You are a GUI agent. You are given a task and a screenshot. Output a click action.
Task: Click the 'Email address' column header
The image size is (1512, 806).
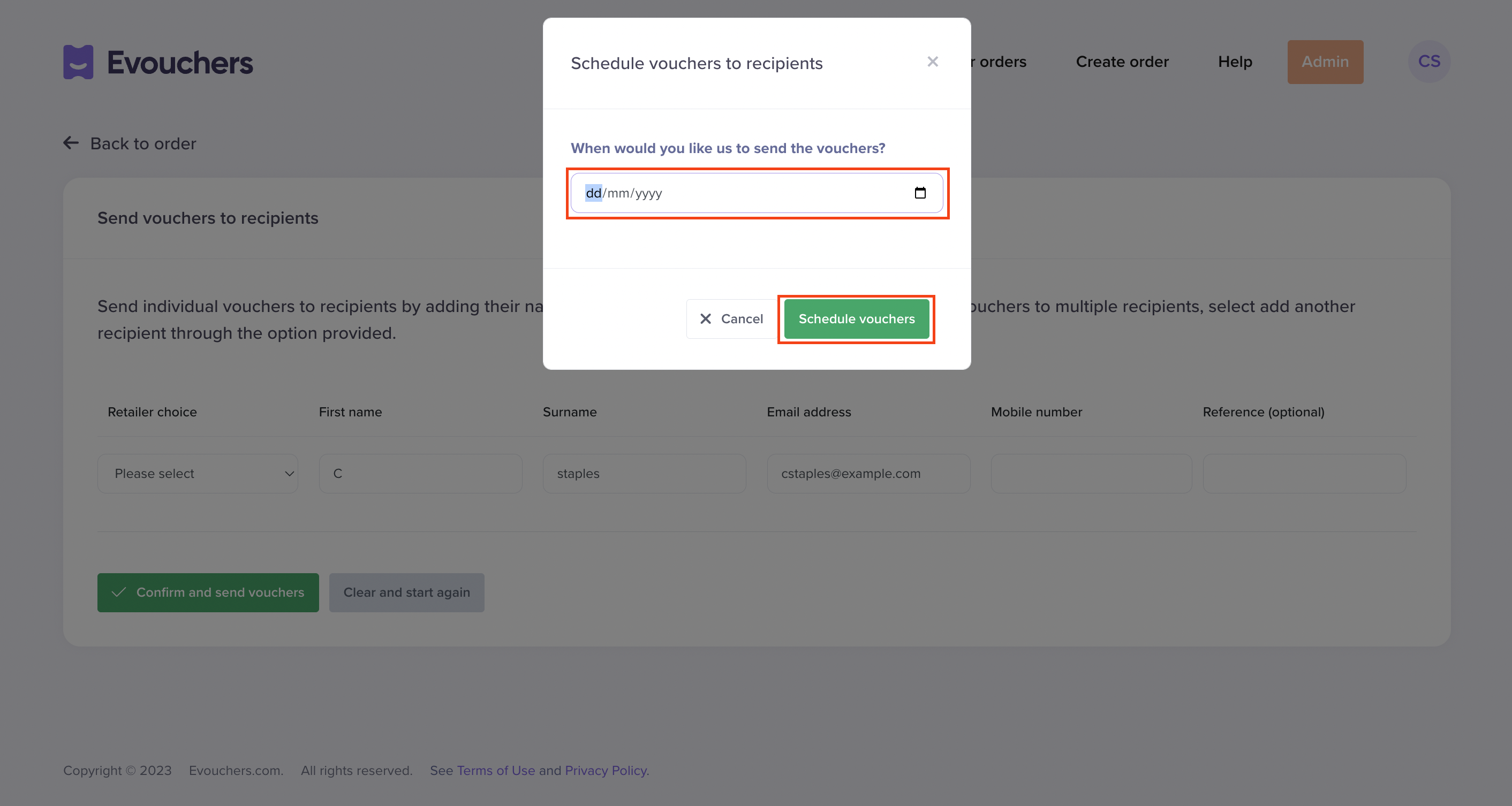click(x=808, y=412)
